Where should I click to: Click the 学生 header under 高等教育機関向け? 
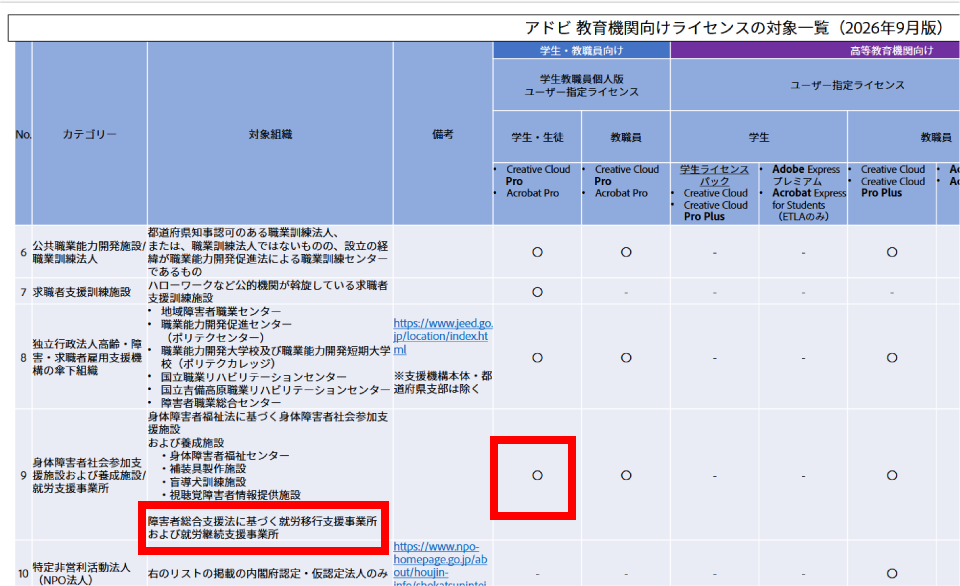759,137
